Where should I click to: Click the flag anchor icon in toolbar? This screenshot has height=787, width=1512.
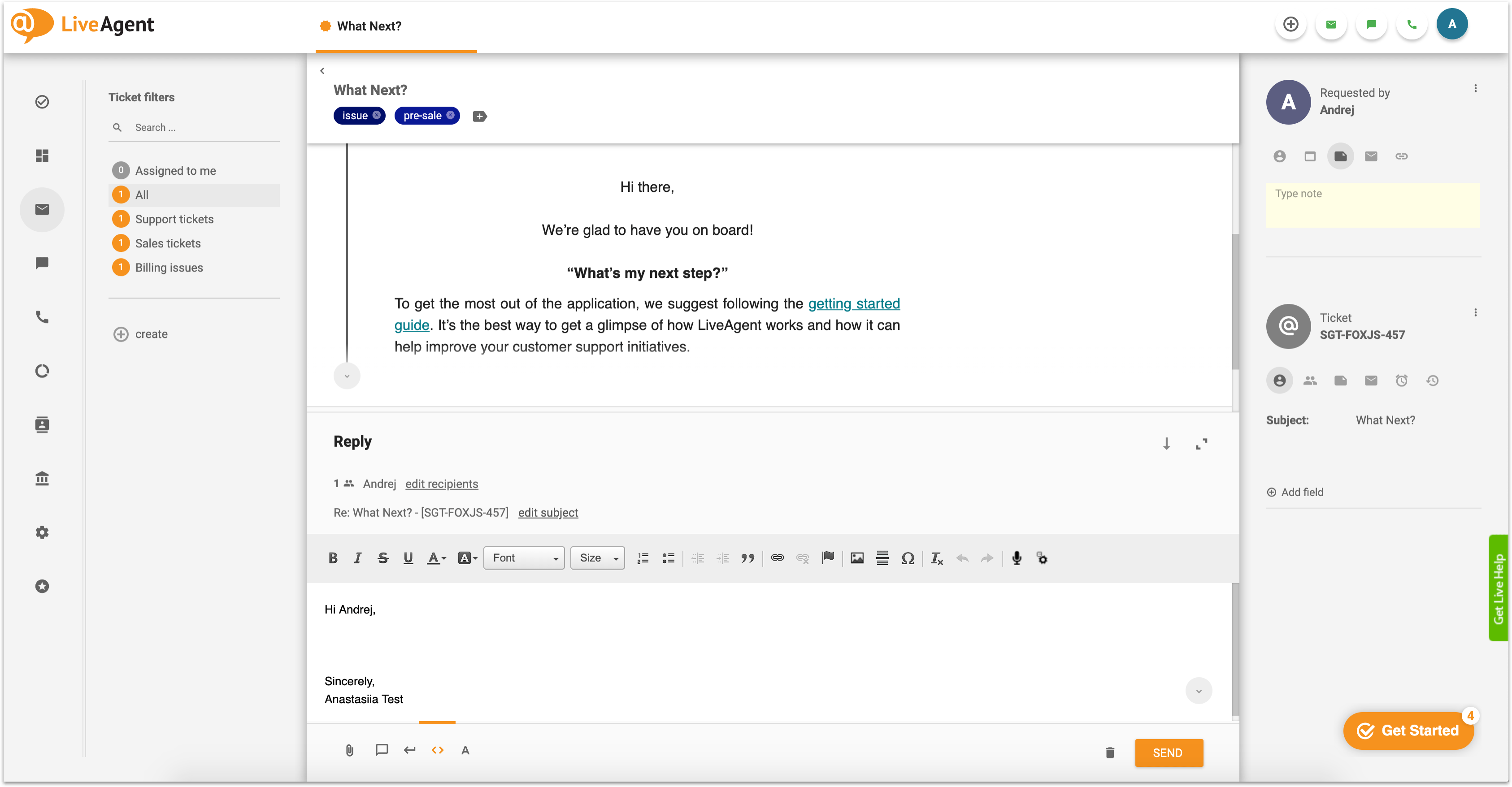pos(828,558)
